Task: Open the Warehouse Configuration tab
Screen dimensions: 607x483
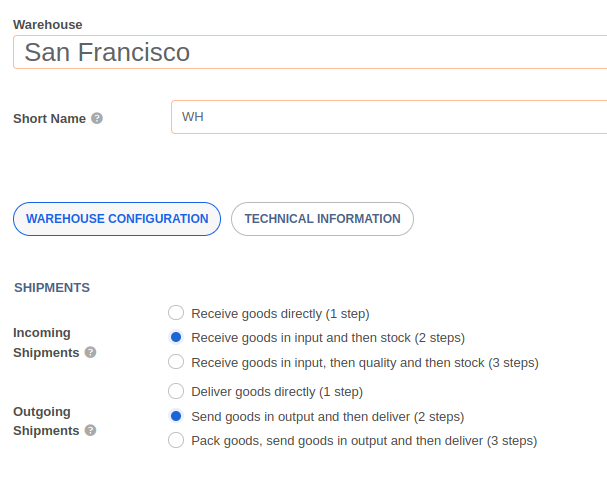Action: [x=117, y=219]
